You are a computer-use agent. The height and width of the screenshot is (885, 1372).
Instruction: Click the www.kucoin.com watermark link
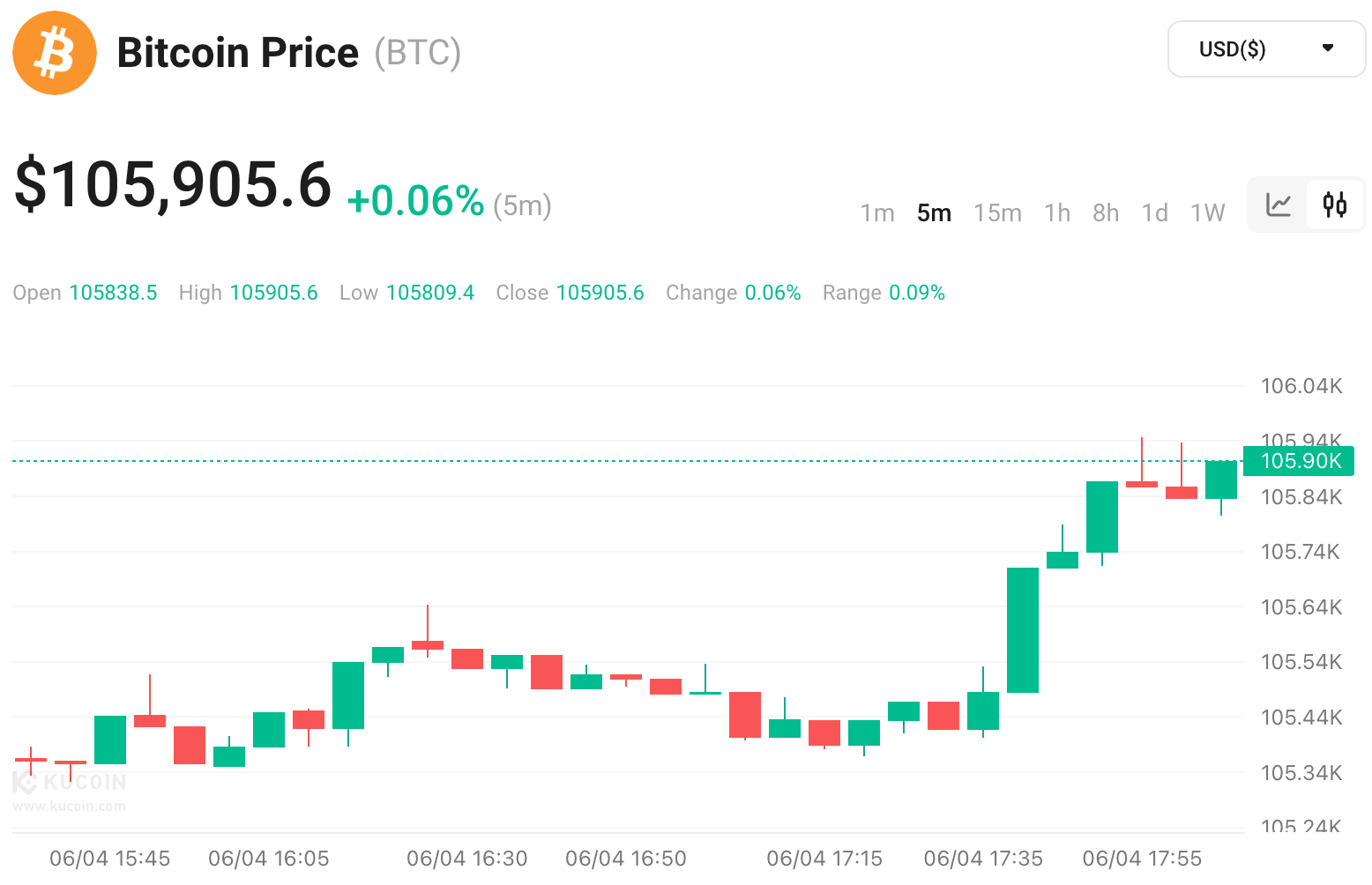tap(70, 806)
